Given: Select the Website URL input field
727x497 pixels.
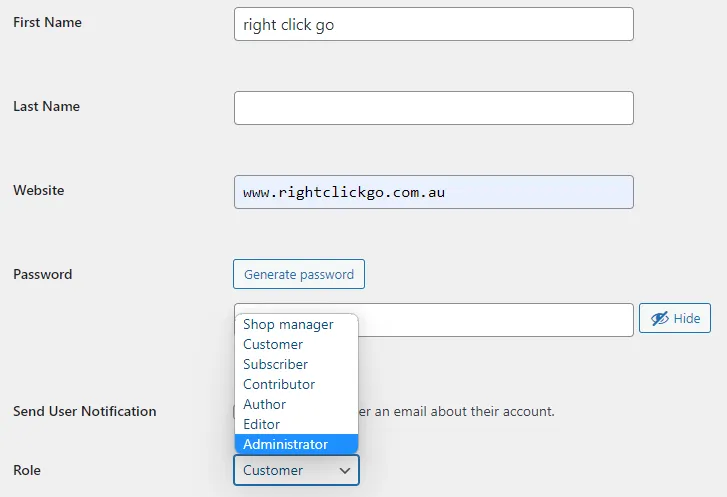Looking at the screenshot, I should [x=433, y=192].
